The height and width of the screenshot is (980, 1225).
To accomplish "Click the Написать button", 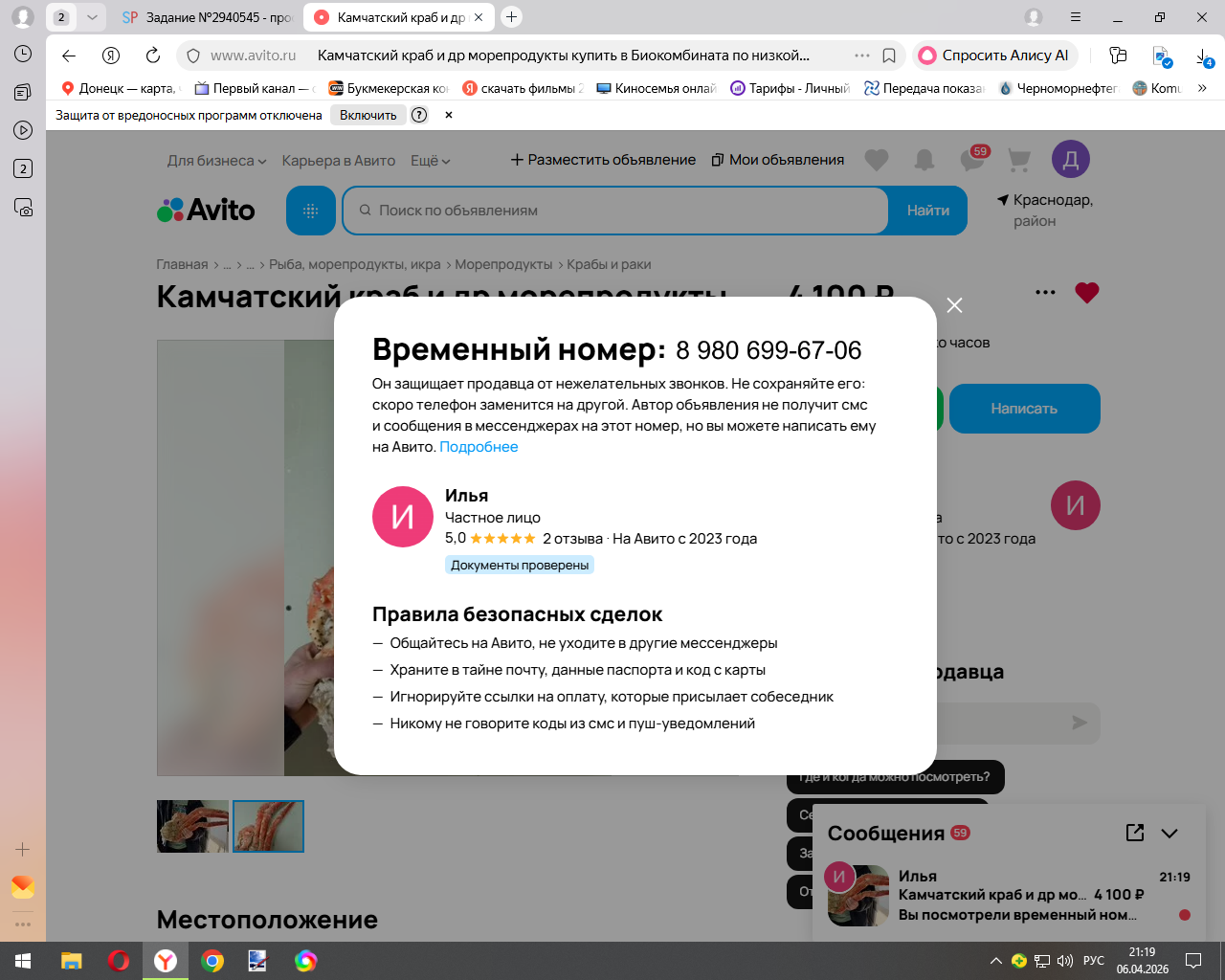I will pyautogui.click(x=1024, y=409).
